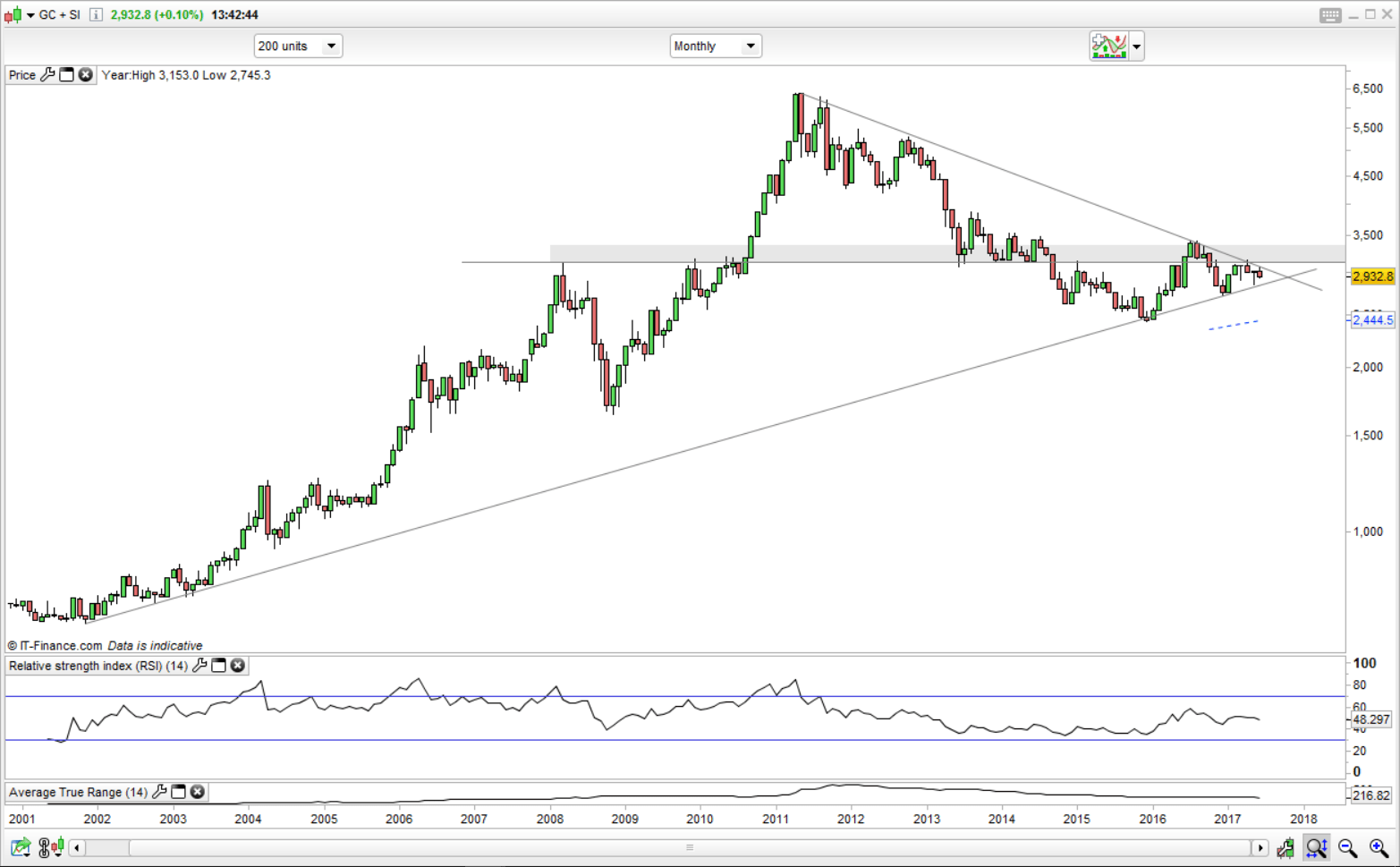Open the Price panel wrench settings
The image size is (1400, 867).
coord(47,75)
